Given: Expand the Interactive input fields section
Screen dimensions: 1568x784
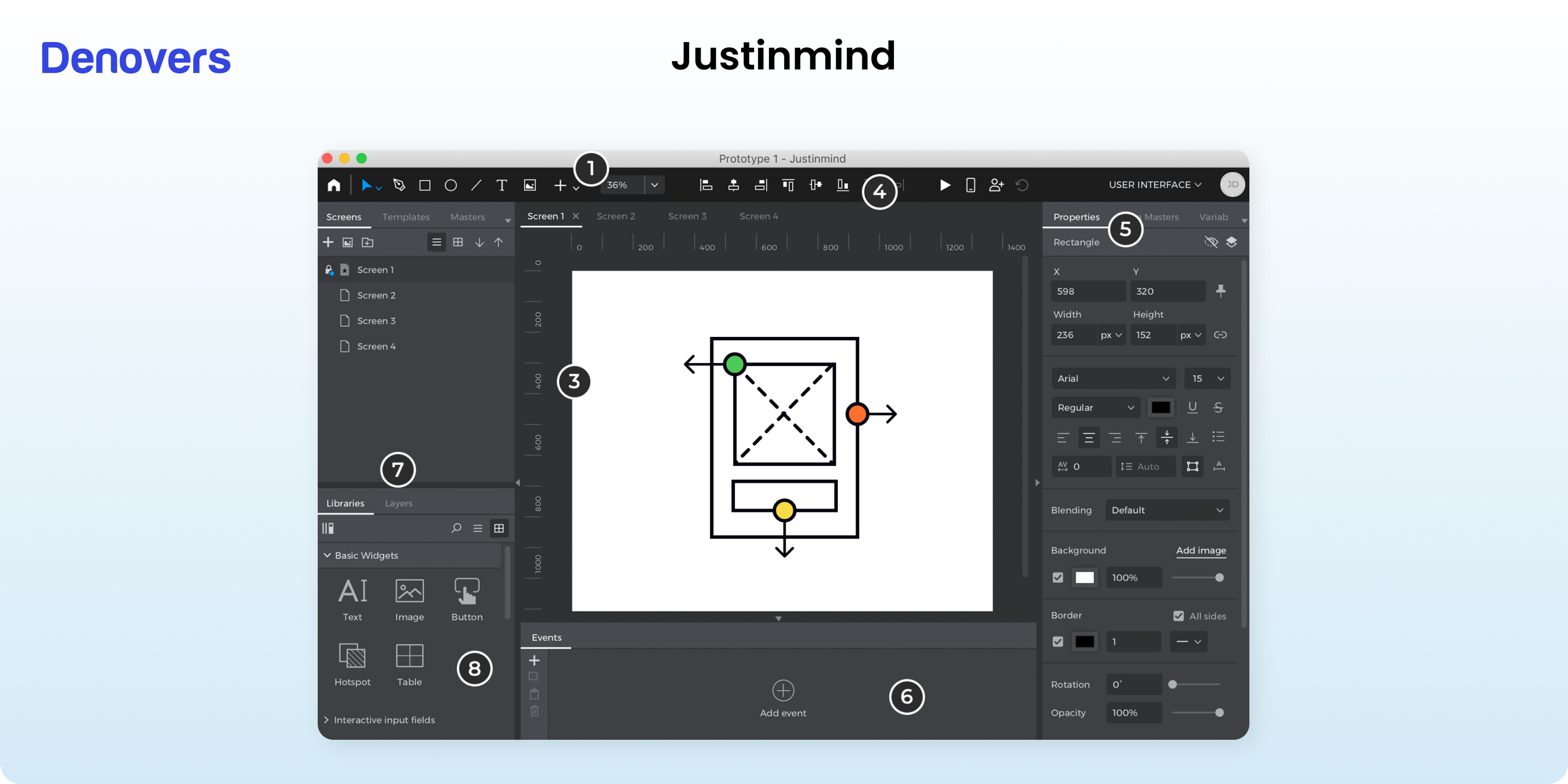Looking at the screenshot, I should click(327, 719).
